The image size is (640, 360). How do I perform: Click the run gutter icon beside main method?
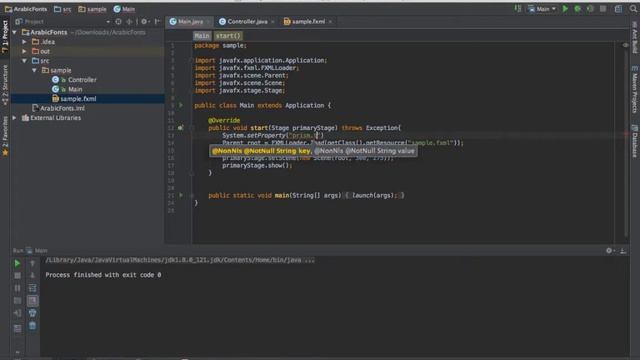click(181, 195)
